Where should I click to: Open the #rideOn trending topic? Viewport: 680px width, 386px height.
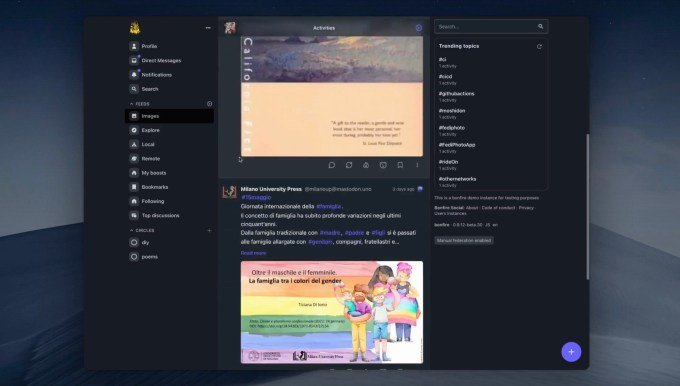tap(448, 162)
